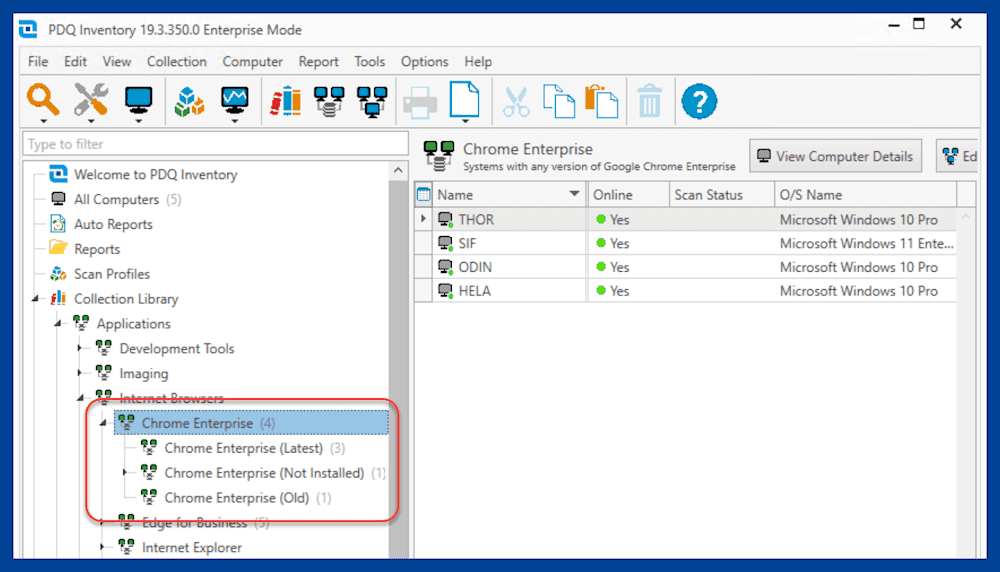Click the new blank page icon

(464, 99)
